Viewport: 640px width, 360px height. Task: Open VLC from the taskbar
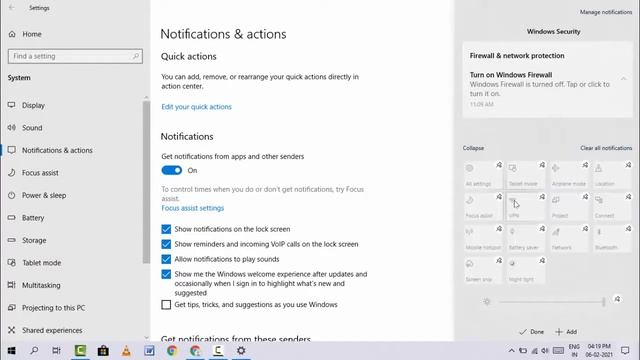point(126,351)
